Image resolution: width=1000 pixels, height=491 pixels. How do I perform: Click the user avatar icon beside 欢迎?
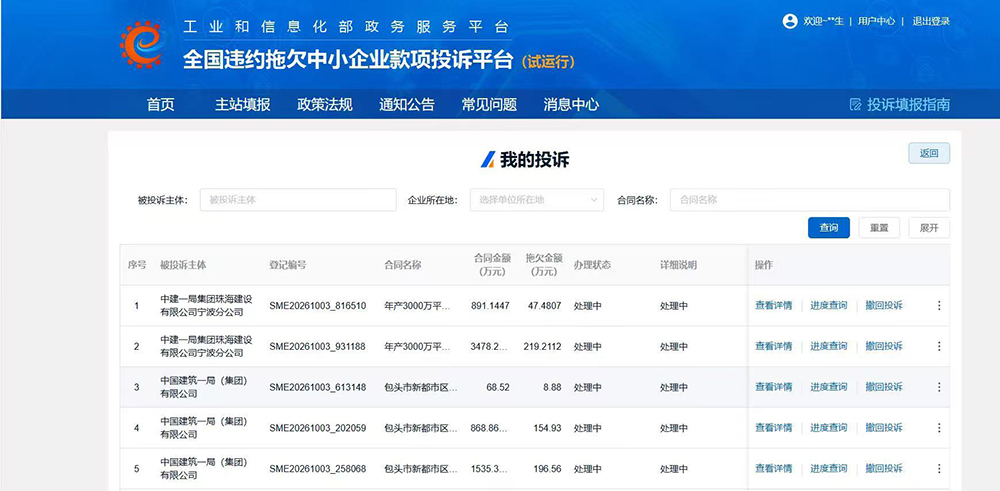click(x=790, y=21)
